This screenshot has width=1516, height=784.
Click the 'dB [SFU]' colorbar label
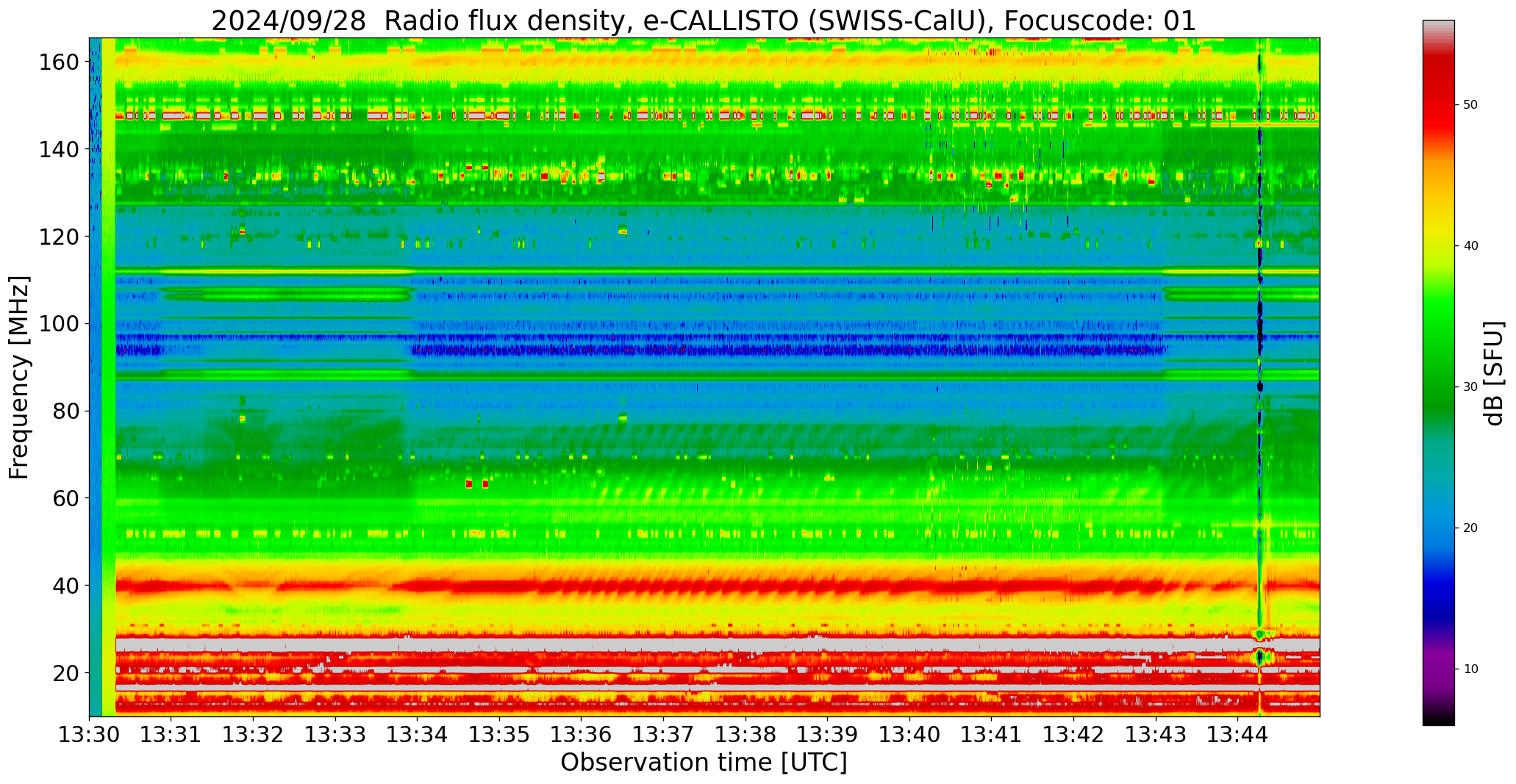click(1494, 373)
